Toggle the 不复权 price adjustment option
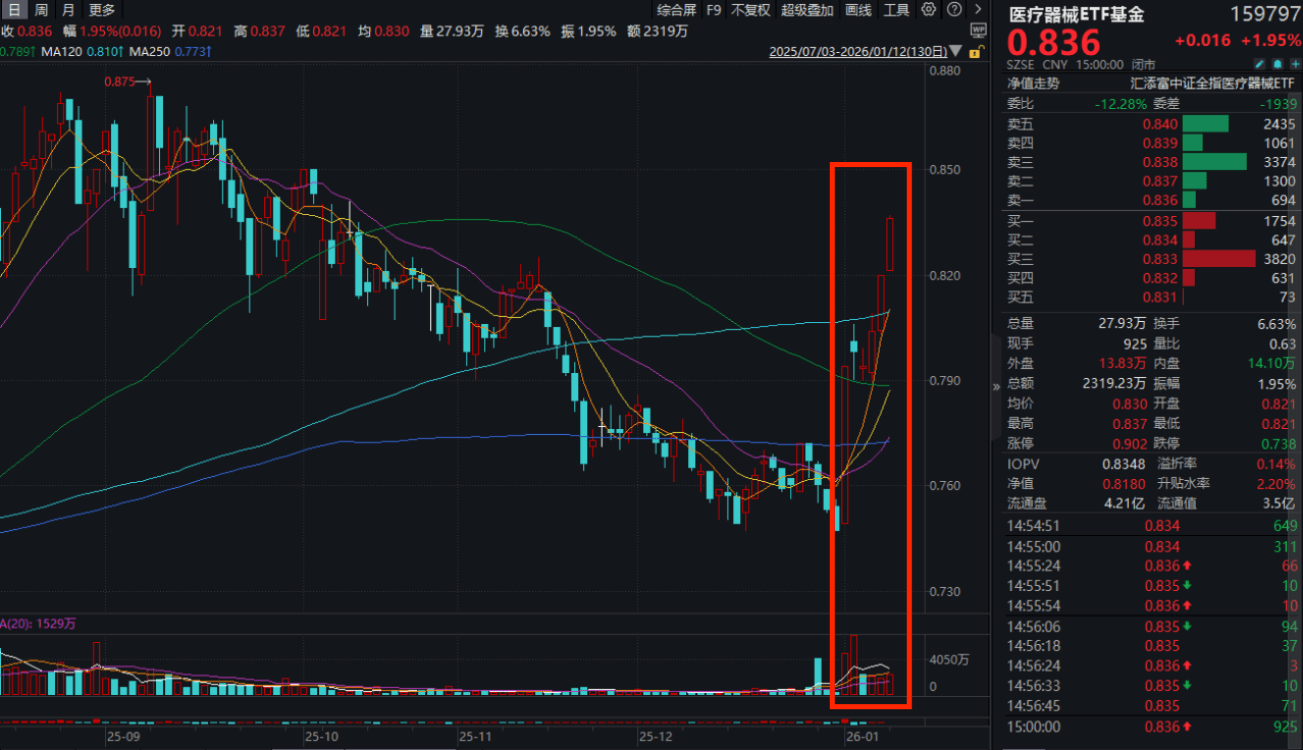Viewport: 1303px width, 750px height. point(750,10)
